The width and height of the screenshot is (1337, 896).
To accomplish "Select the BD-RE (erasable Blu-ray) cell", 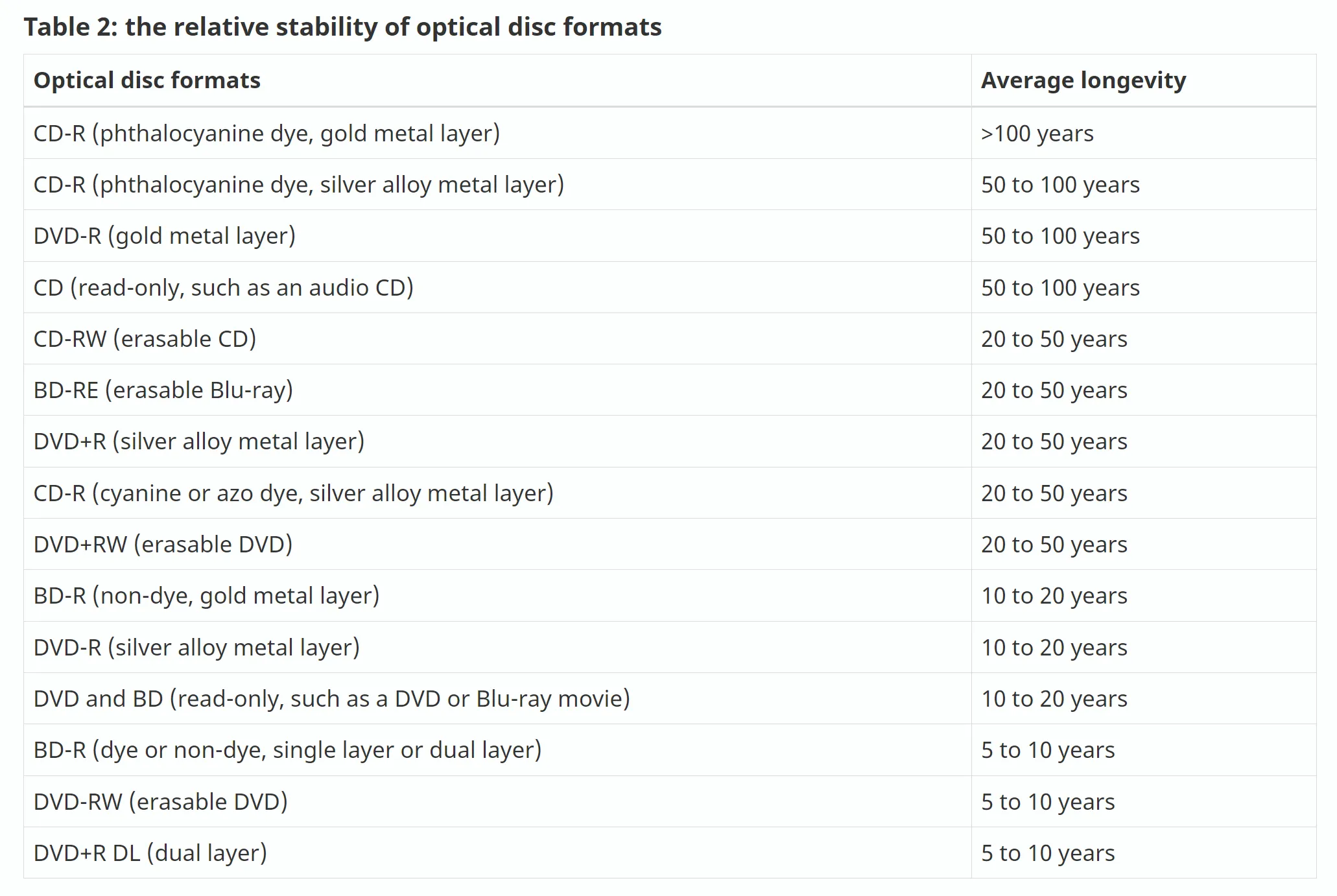I will coord(163,390).
